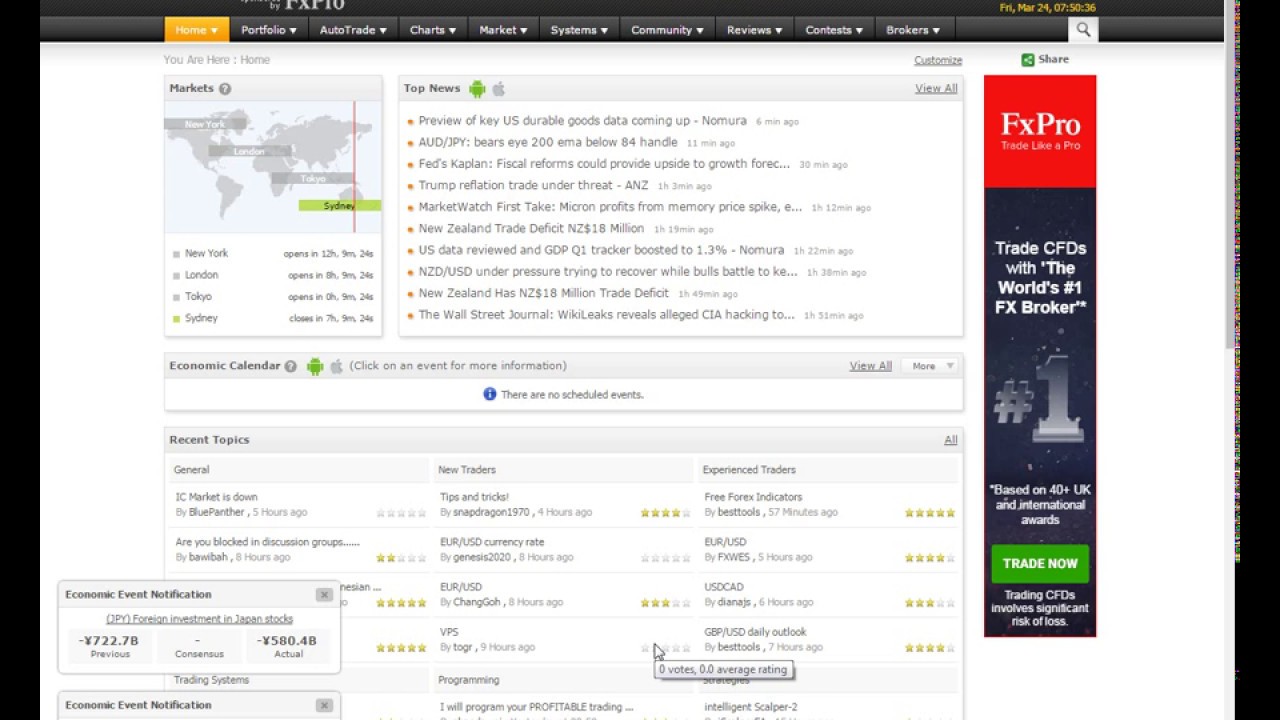
Task: Close the lower Economic Event Notification popup
Action: click(x=324, y=705)
